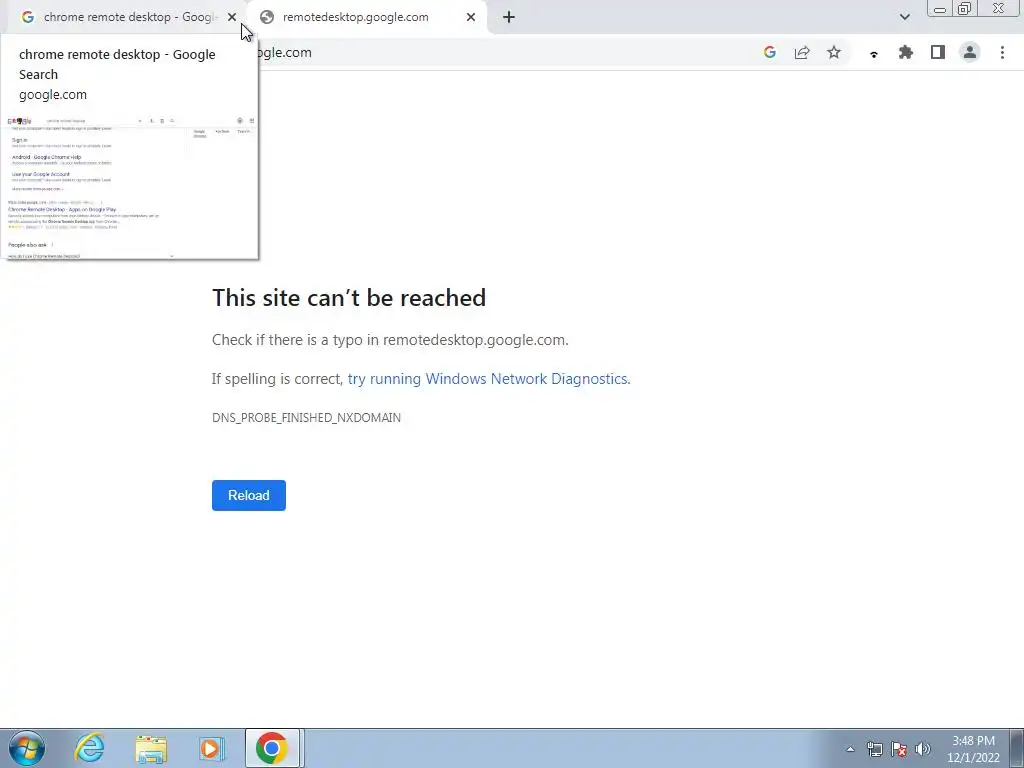Click the Chrome taskbar icon
The image size is (1024, 768).
pos(272,748)
